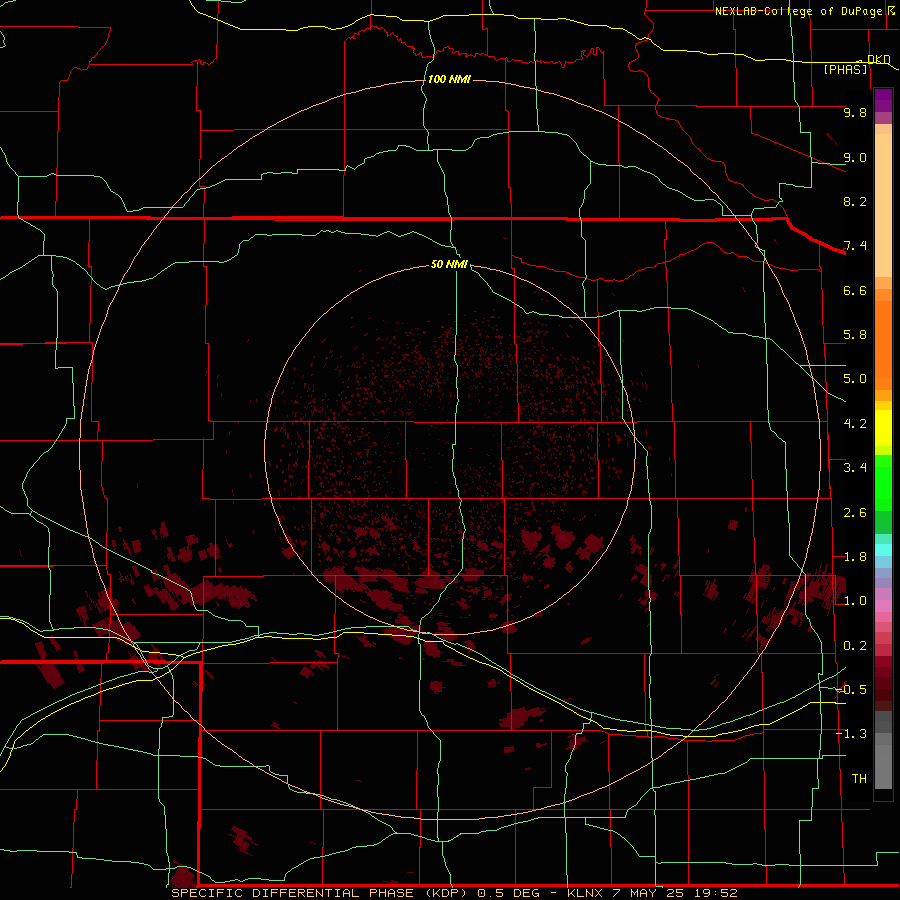Click the [PHAS] label above the color scale
The height and width of the screenshot is (900, 900).
[845, 70]
